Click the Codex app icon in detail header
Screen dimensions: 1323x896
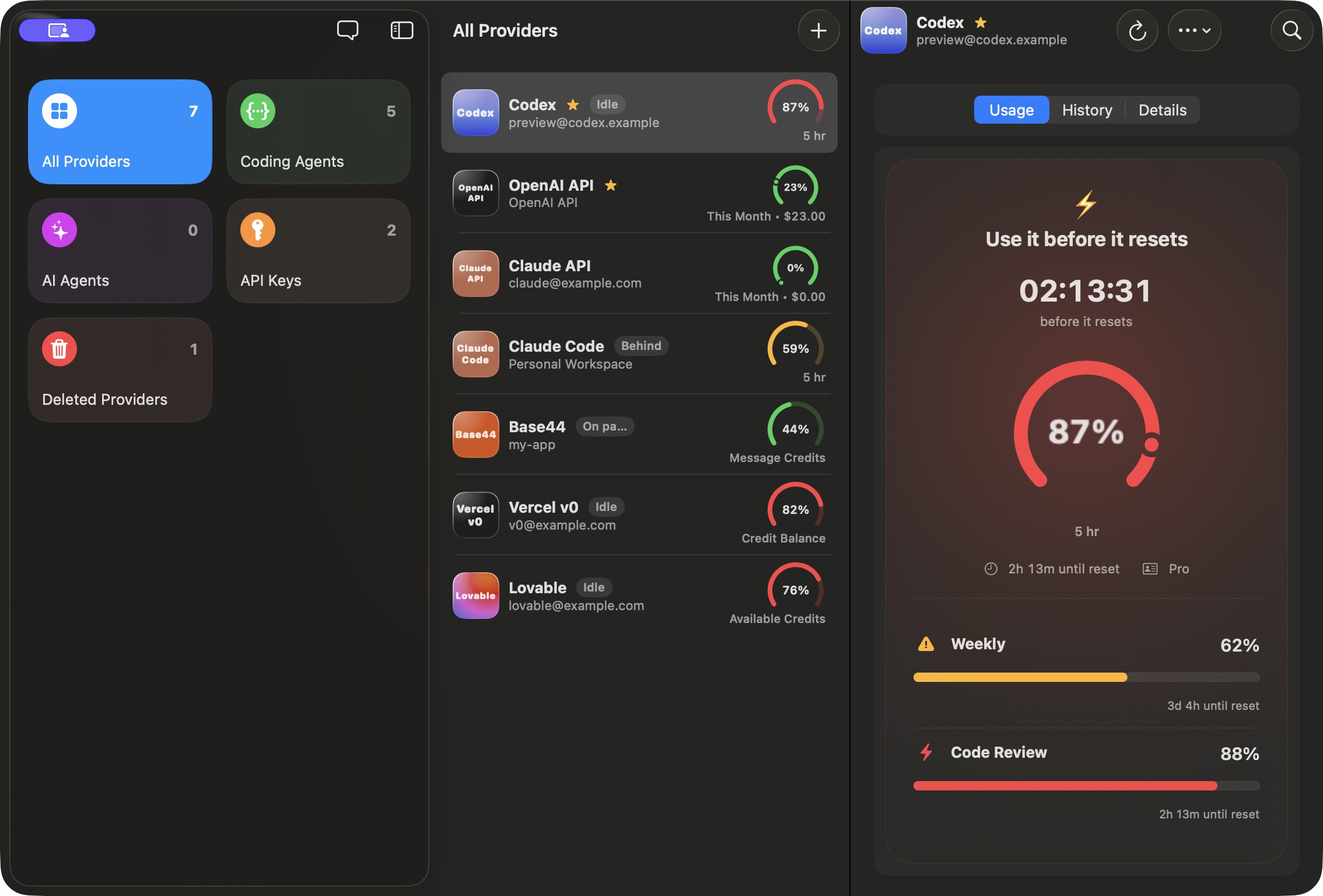click(x=883, y=30)
